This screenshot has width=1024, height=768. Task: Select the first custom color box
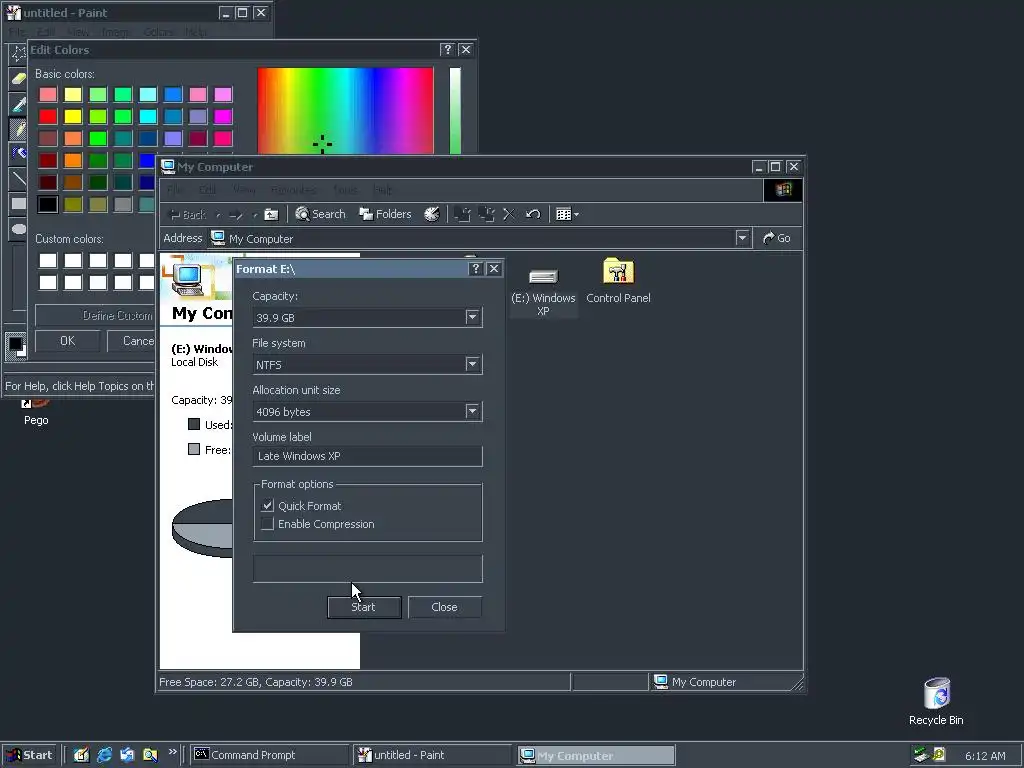(48, 260)
